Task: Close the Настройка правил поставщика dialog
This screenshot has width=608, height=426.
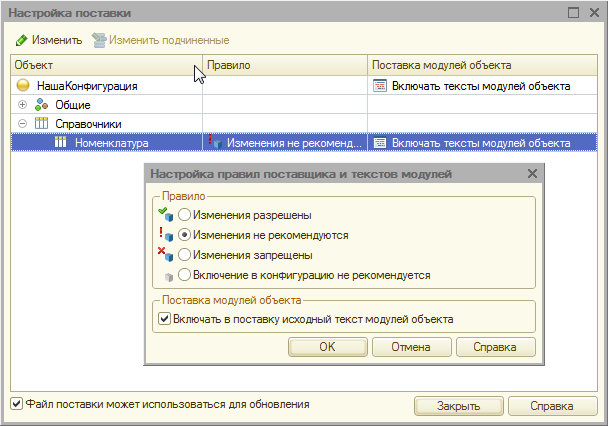Action: (532, 173)
